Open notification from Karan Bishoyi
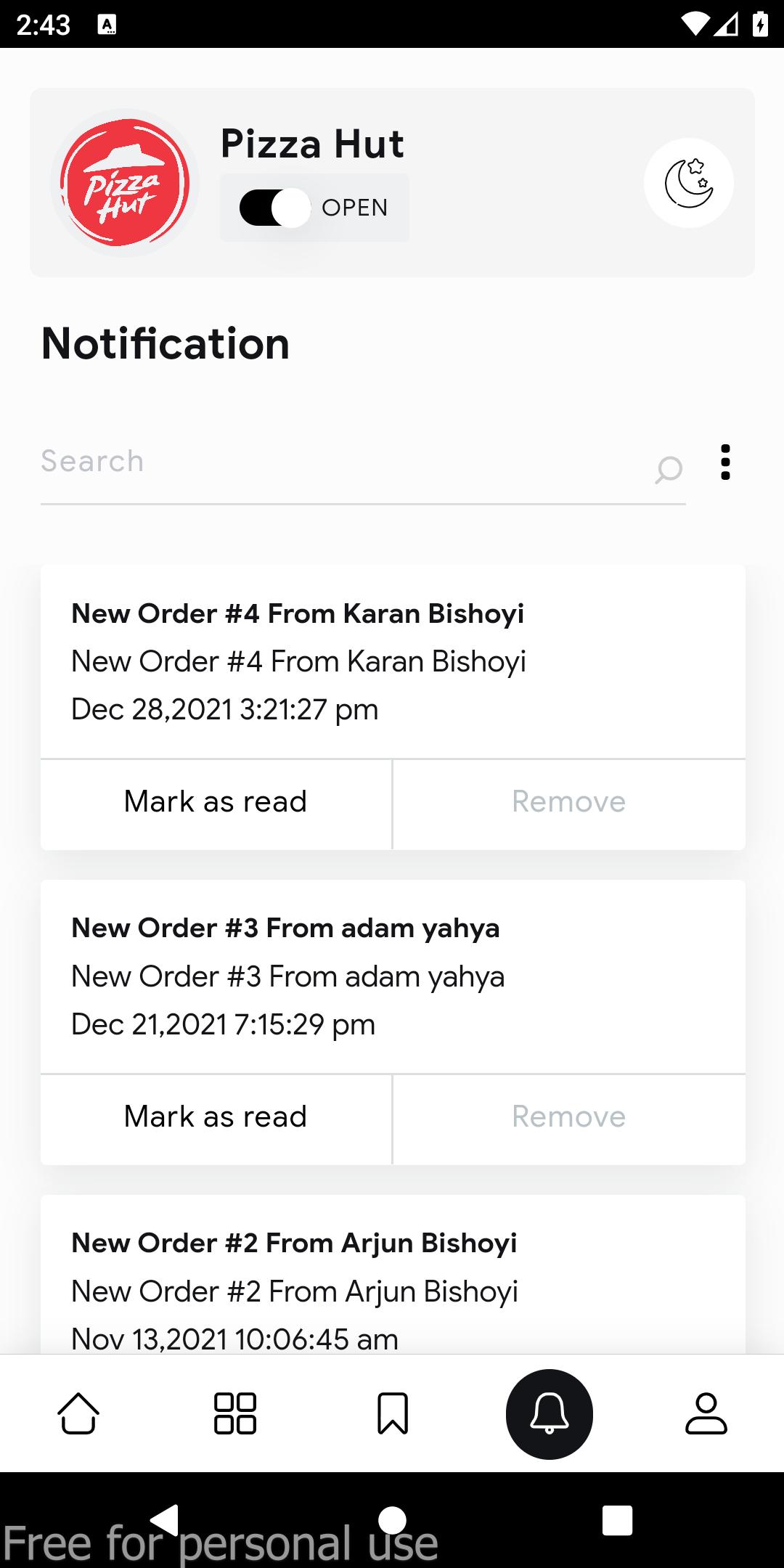The width and height of the screenshot is (784, 1568). (x=393, y=661)
